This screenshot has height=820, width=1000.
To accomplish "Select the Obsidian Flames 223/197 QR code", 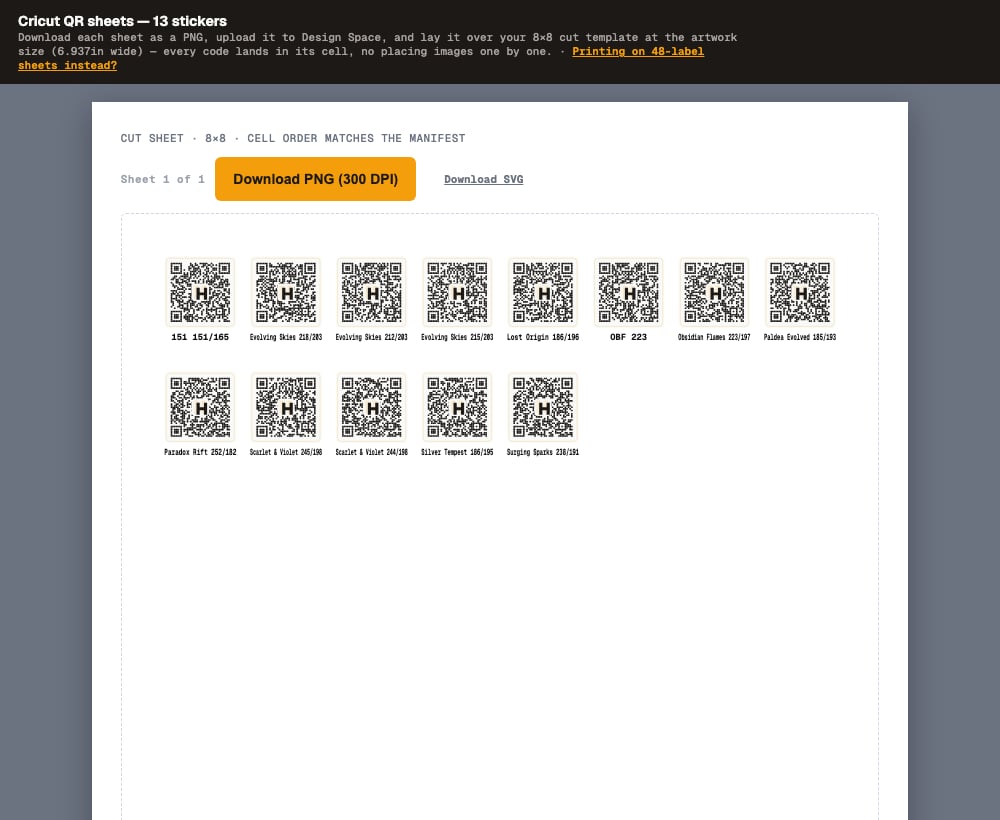I will pos(714,292).
